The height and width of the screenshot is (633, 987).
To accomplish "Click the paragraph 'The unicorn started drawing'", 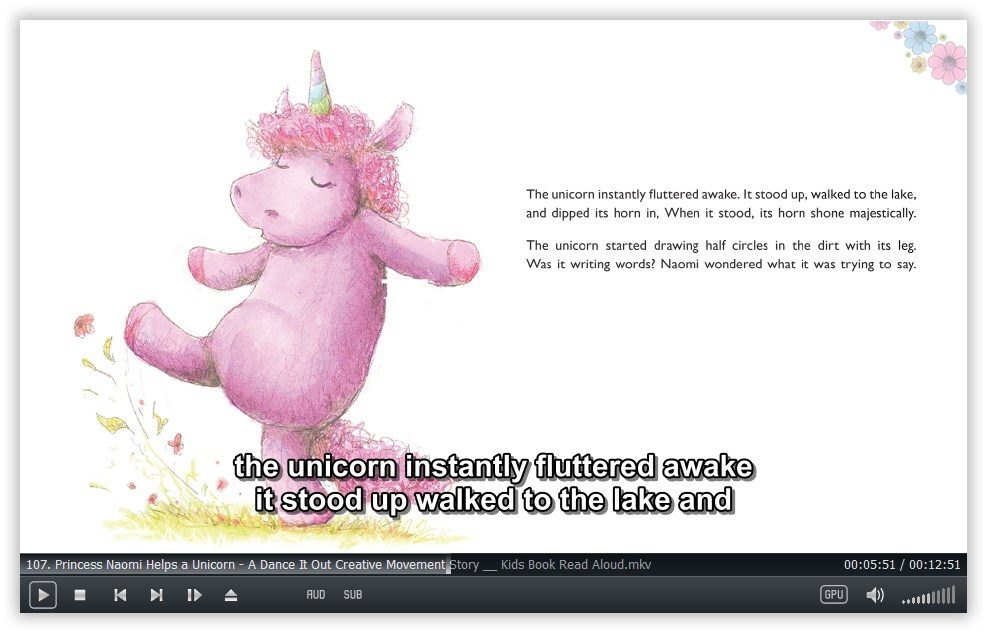I will (721, 254).
